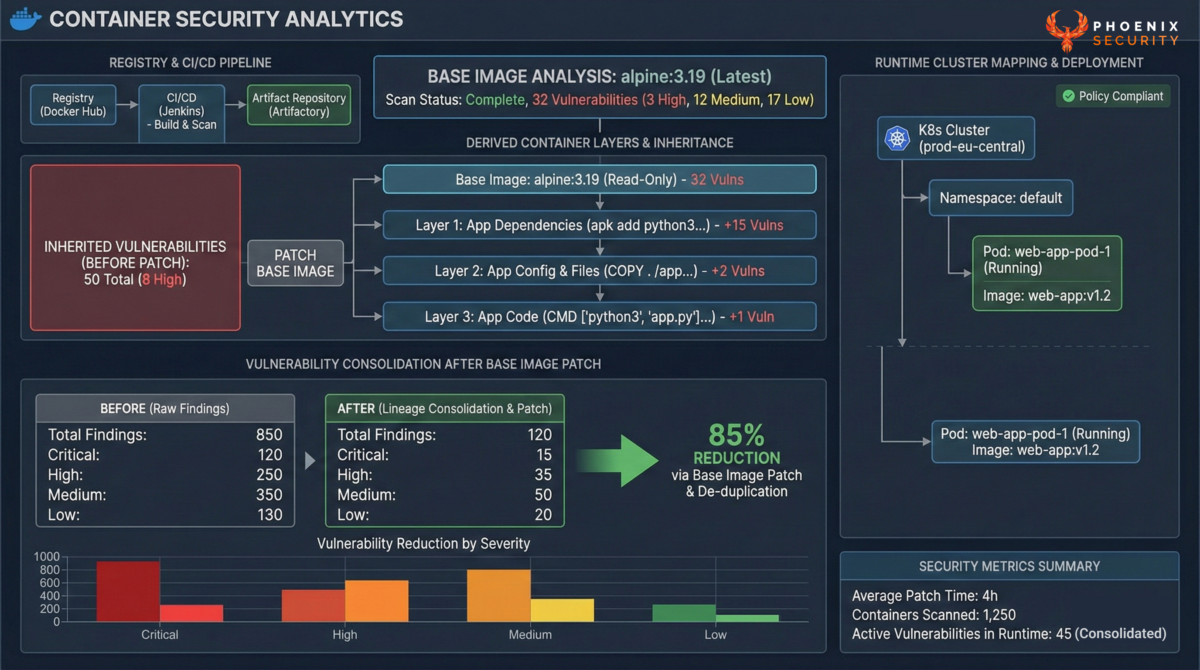Click the K8s Cluster icon
This screenshot has height=670, width=1200.
[899, 138]
